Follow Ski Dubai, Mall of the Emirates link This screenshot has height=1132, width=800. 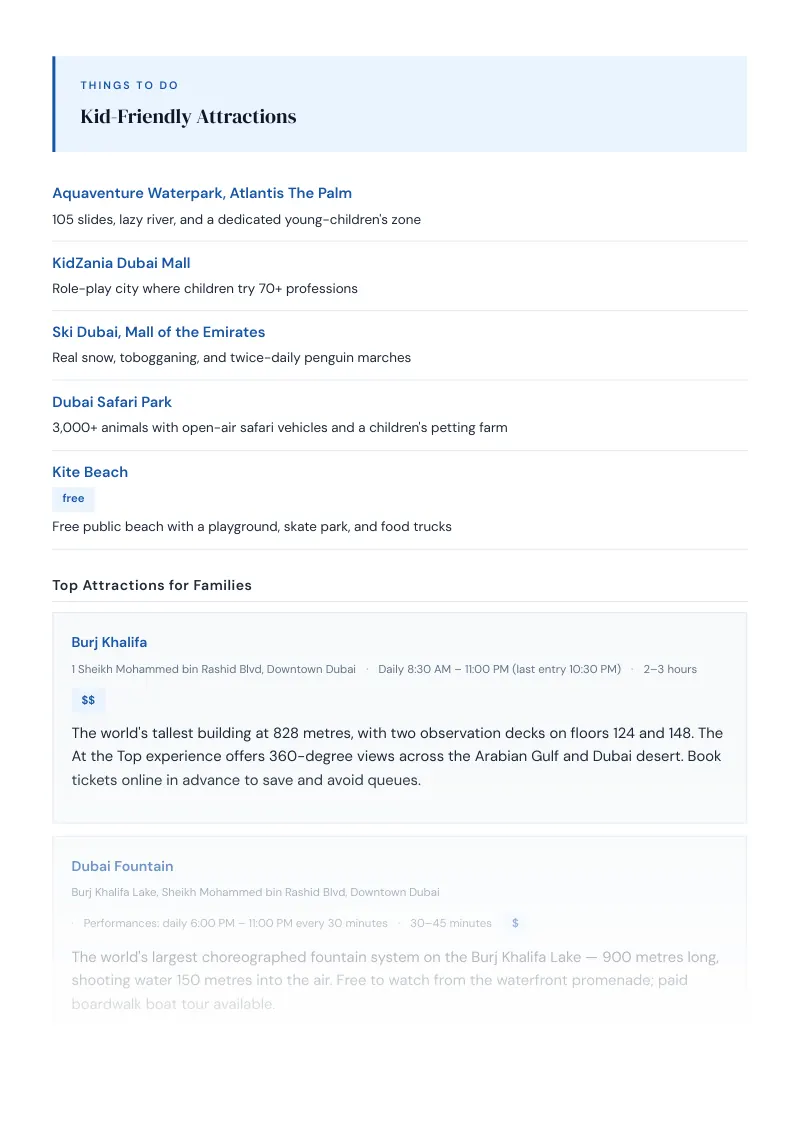point(158,332)
